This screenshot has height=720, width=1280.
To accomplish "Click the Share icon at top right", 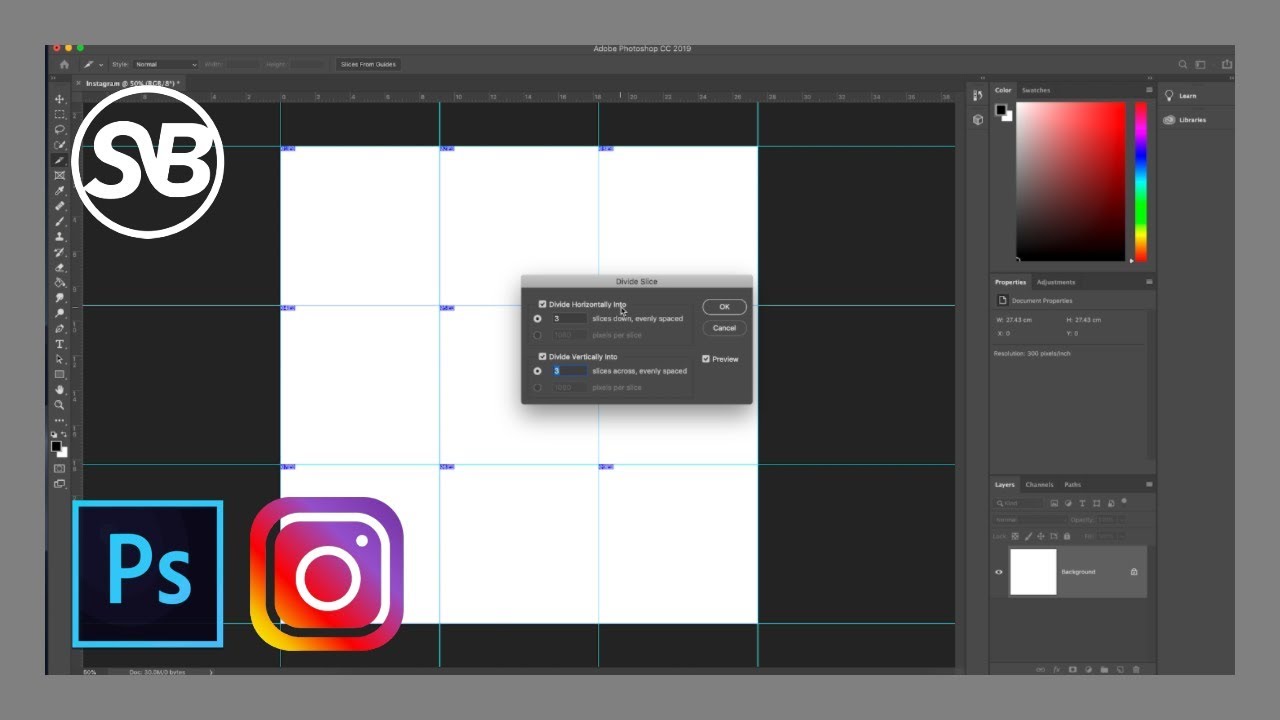I will coord(1226,64).
